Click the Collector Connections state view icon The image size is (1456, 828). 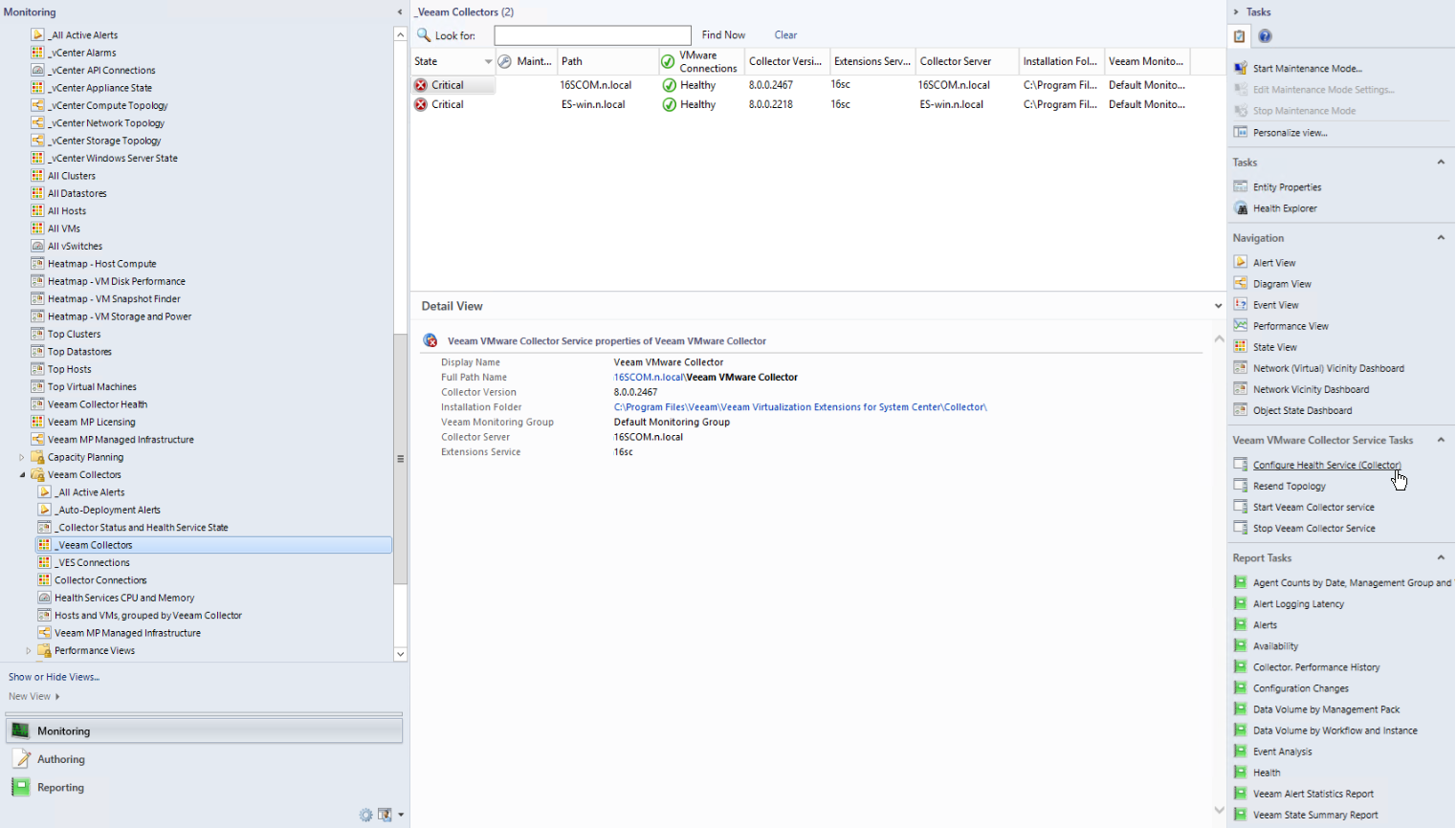pos(44,580)
